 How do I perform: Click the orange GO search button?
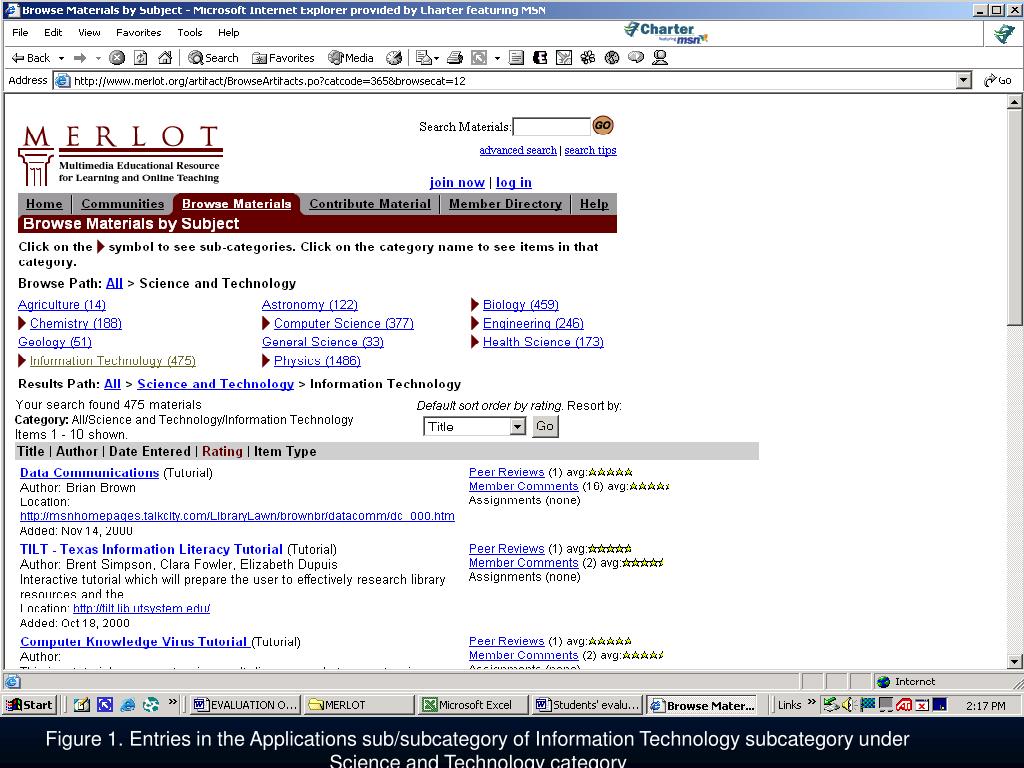tap(602, 125)
